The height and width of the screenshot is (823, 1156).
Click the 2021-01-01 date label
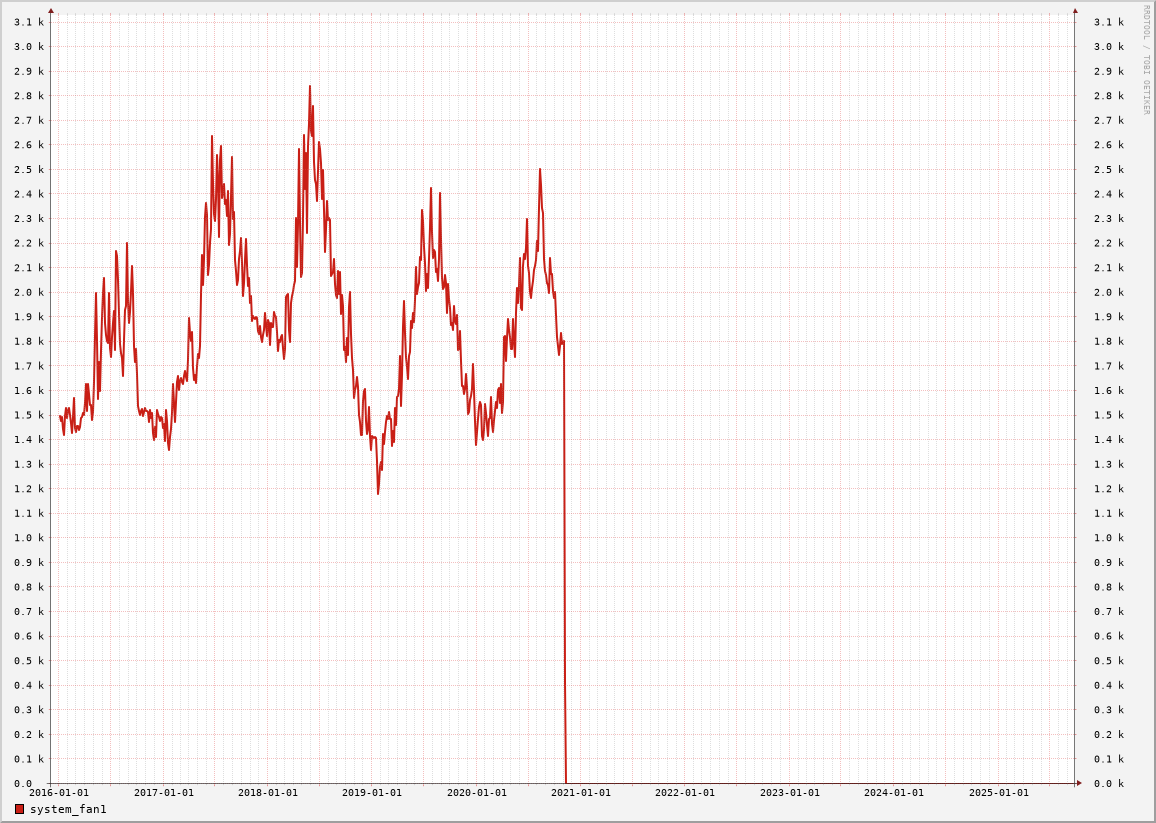581,793
